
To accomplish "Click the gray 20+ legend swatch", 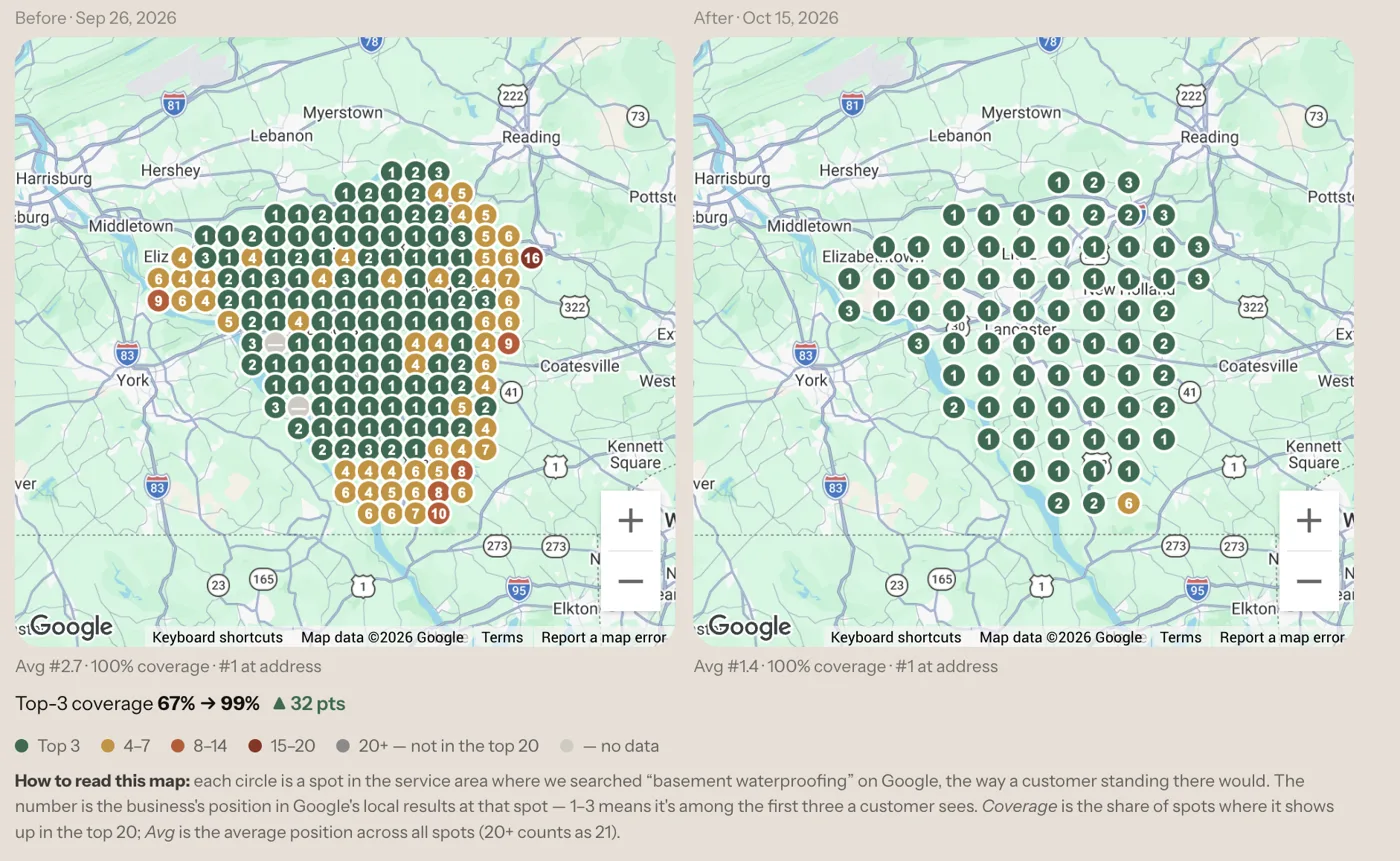I will point(343,746).
